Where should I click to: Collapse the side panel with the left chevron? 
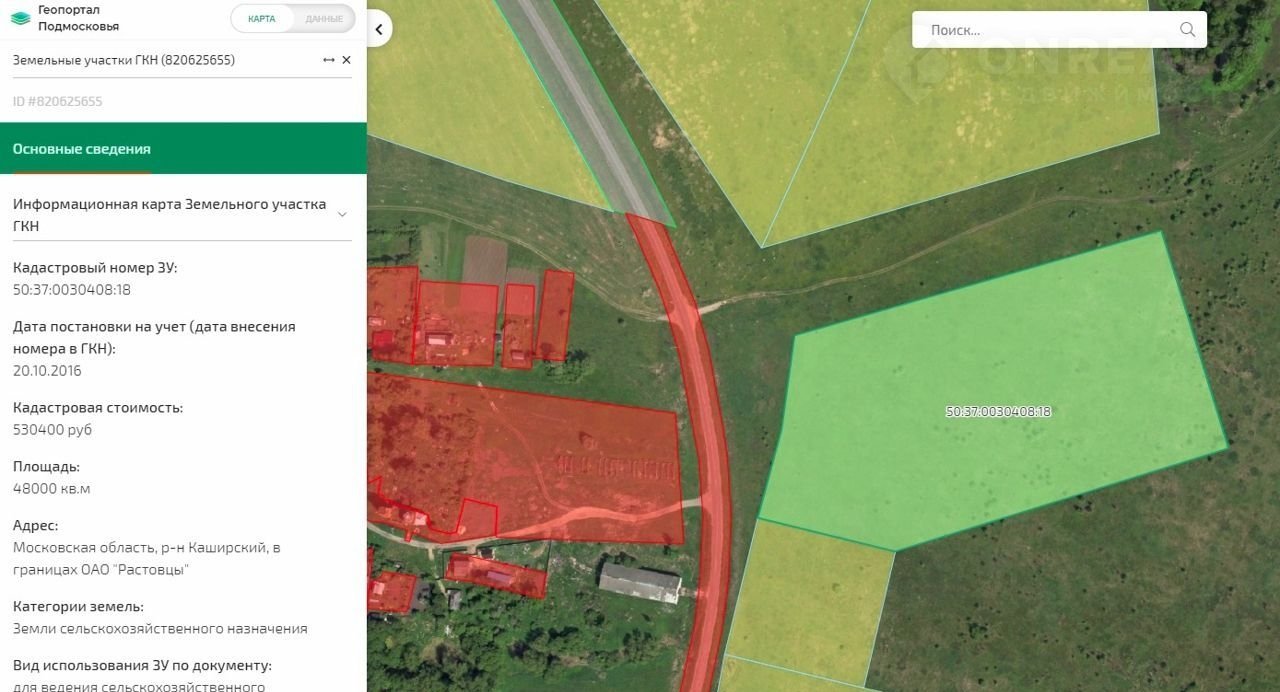point(379,29)
